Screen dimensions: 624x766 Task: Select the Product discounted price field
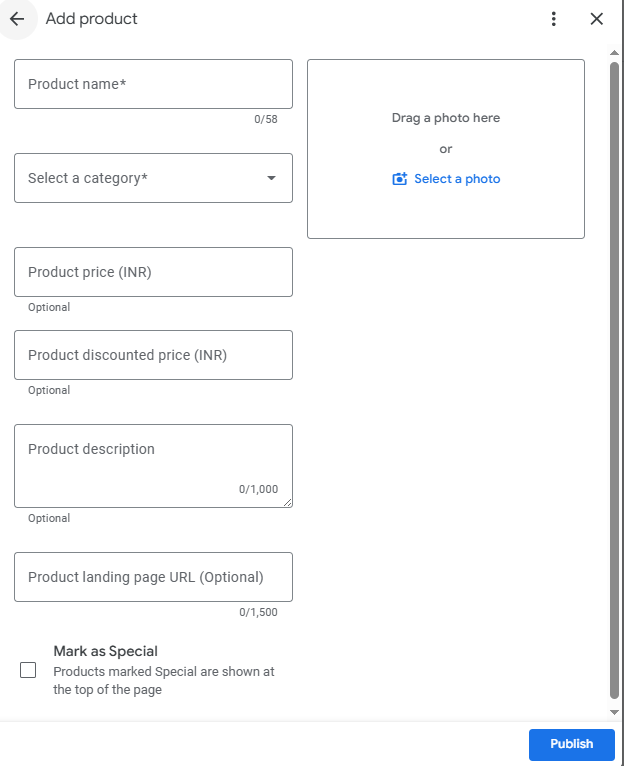click(153, 355)
